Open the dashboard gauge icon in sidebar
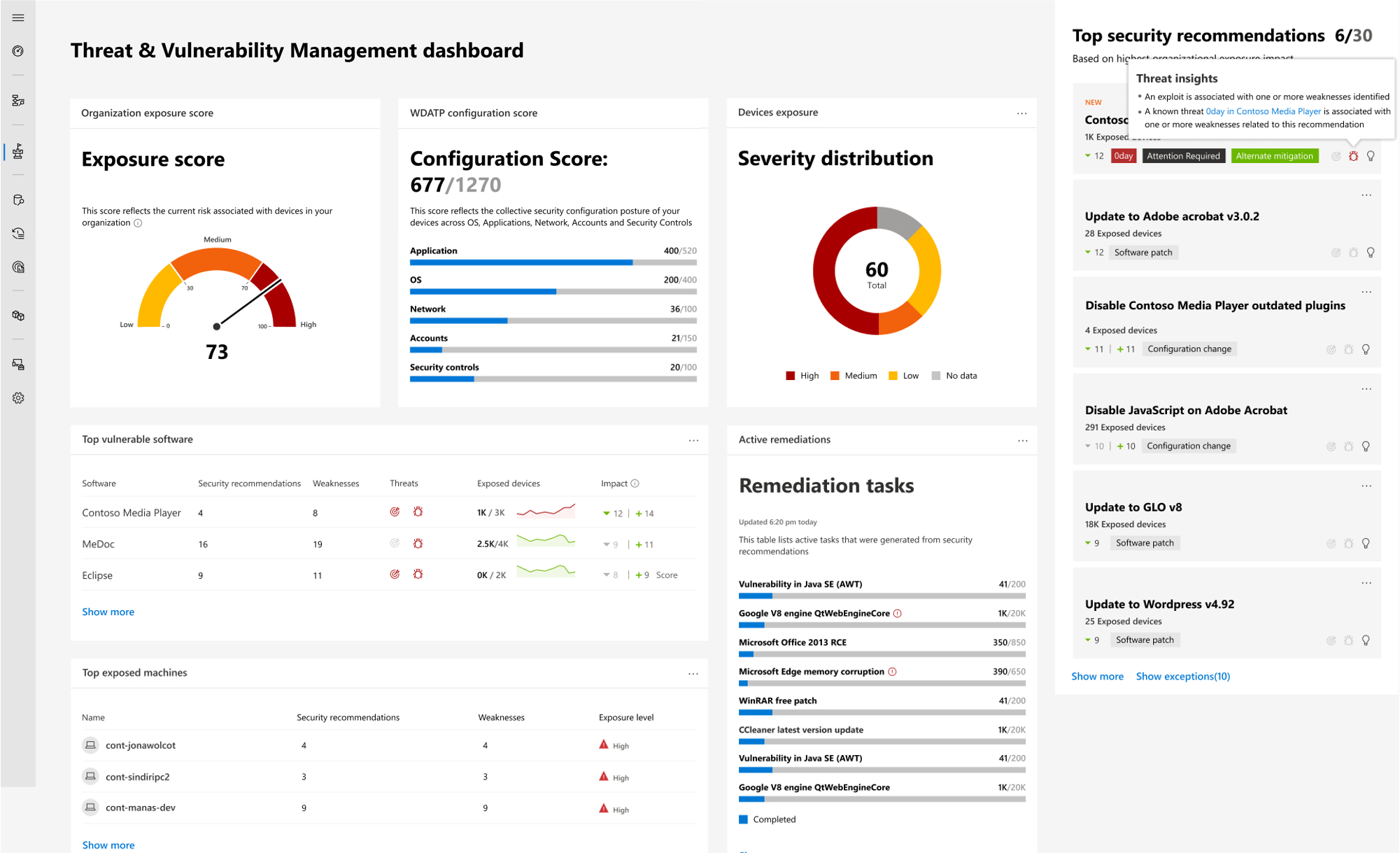The image size is (1400, 853). click(18, 51)
